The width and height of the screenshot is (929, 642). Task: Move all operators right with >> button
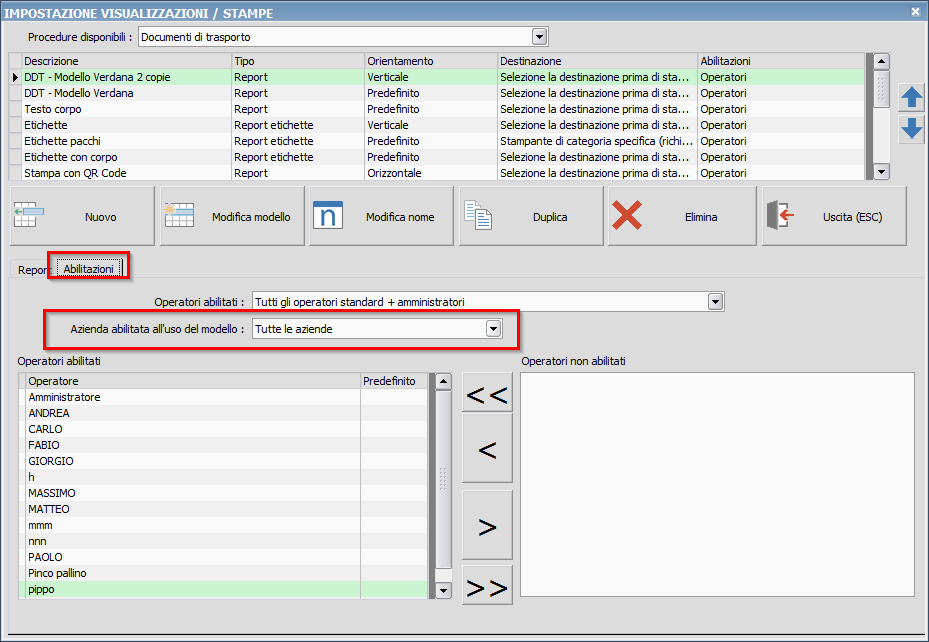point(487,586)
